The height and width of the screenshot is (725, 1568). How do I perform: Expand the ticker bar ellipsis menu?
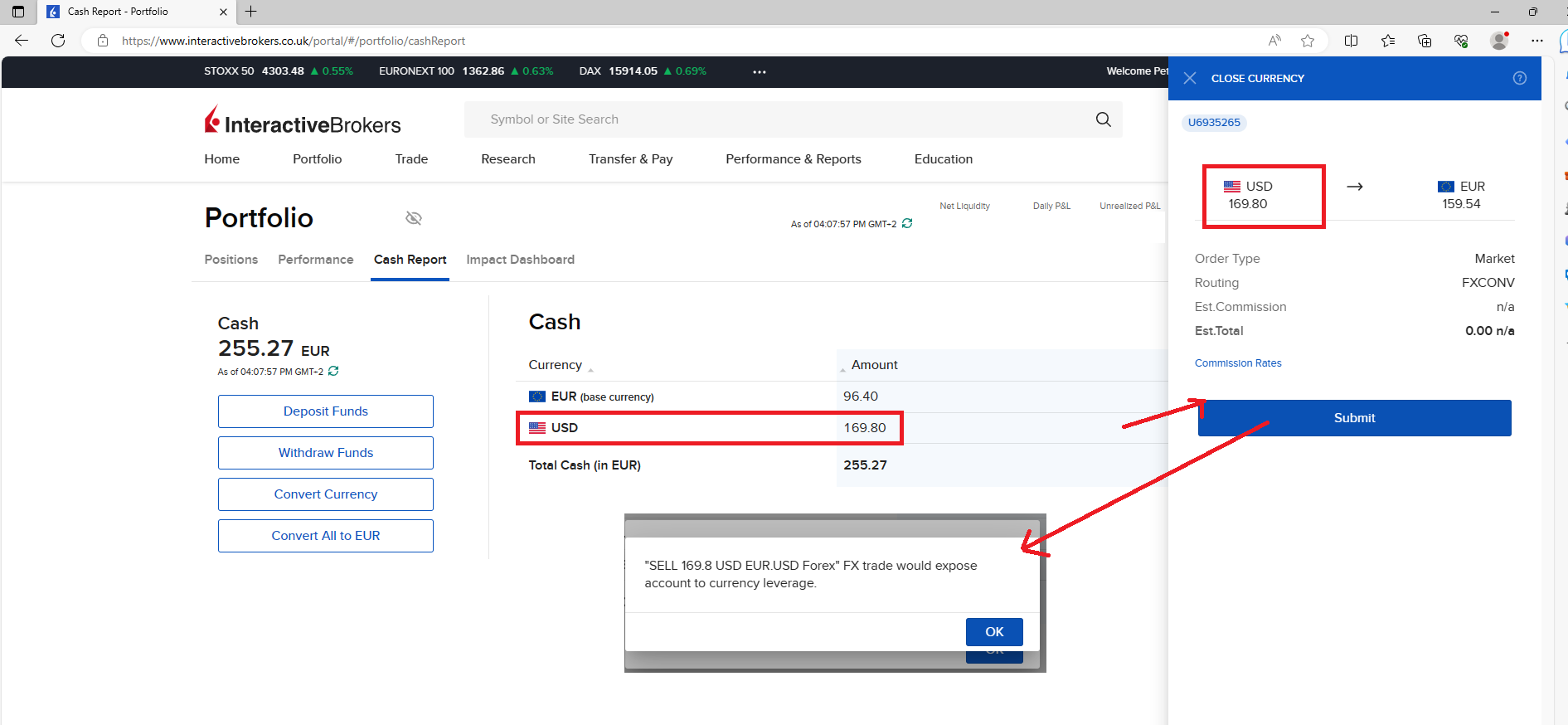point(759,71)
